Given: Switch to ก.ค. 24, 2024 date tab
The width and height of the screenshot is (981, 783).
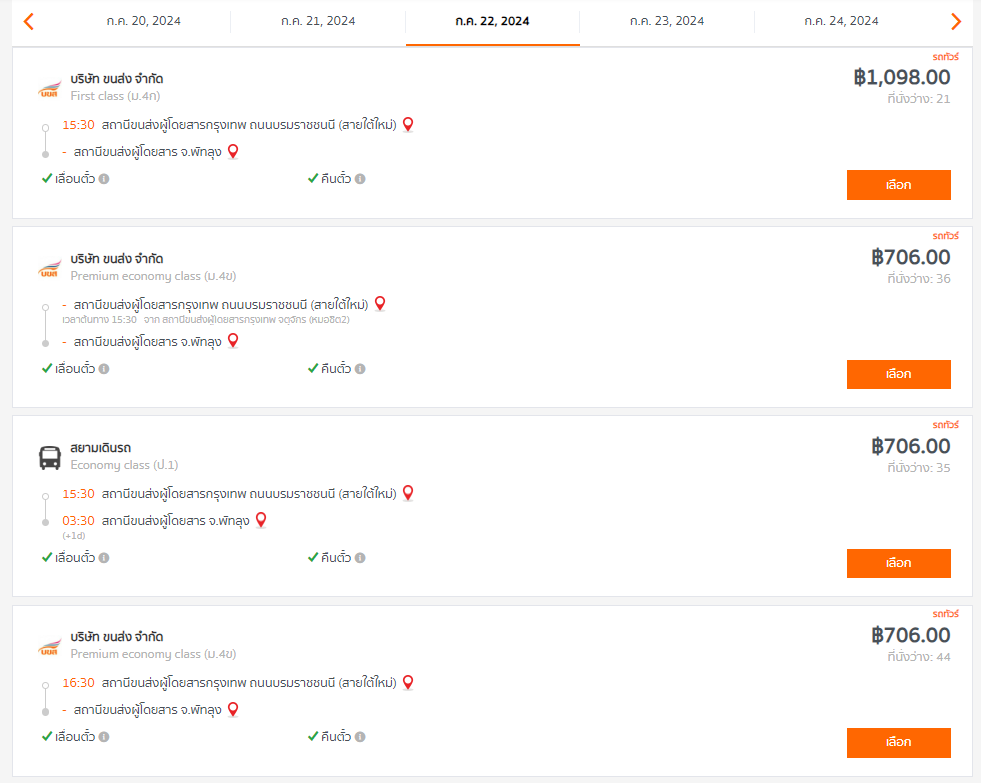Looking at the screenshot, I should click(x=841, y=21).
